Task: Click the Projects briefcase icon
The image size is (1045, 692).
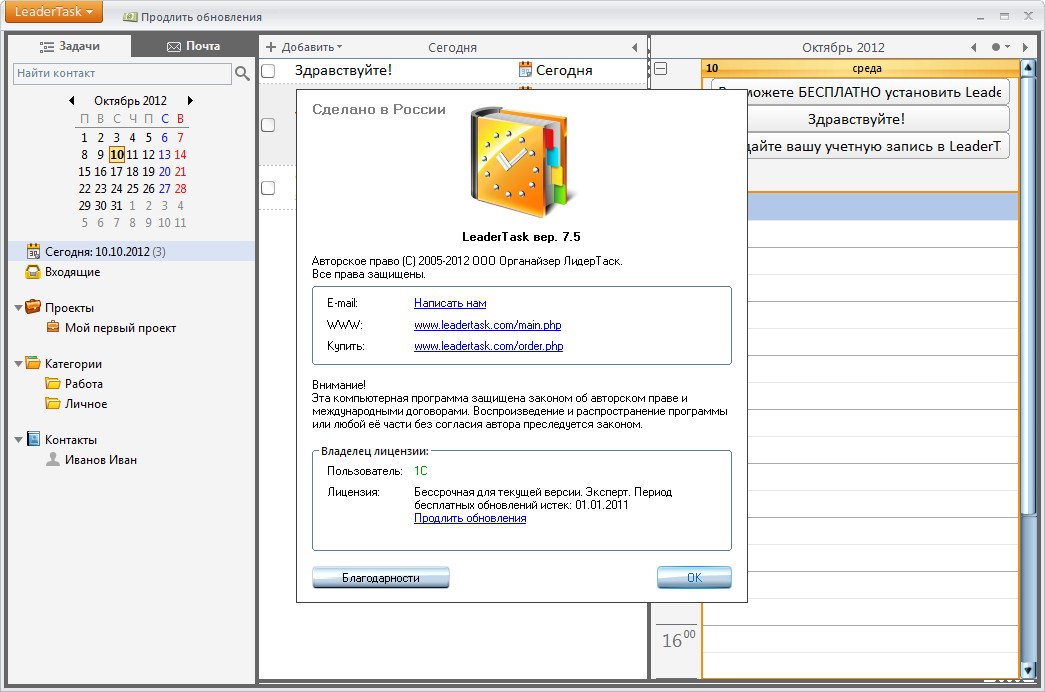Action: coord(33,308)
